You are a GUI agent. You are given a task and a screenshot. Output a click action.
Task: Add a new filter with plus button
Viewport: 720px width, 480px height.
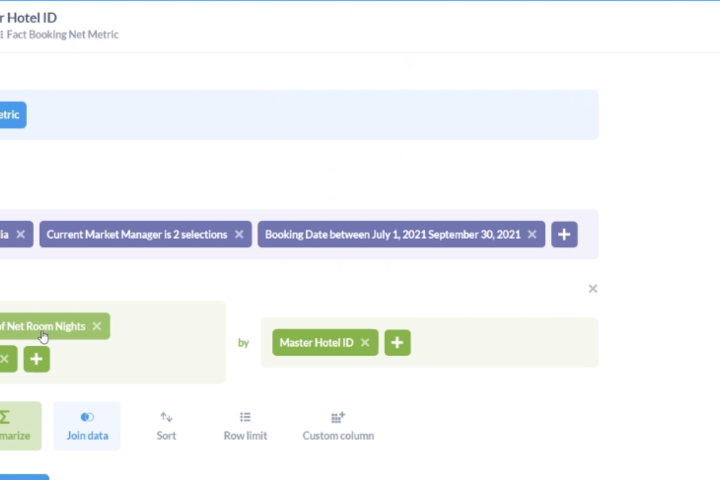(x=564, y=234)
